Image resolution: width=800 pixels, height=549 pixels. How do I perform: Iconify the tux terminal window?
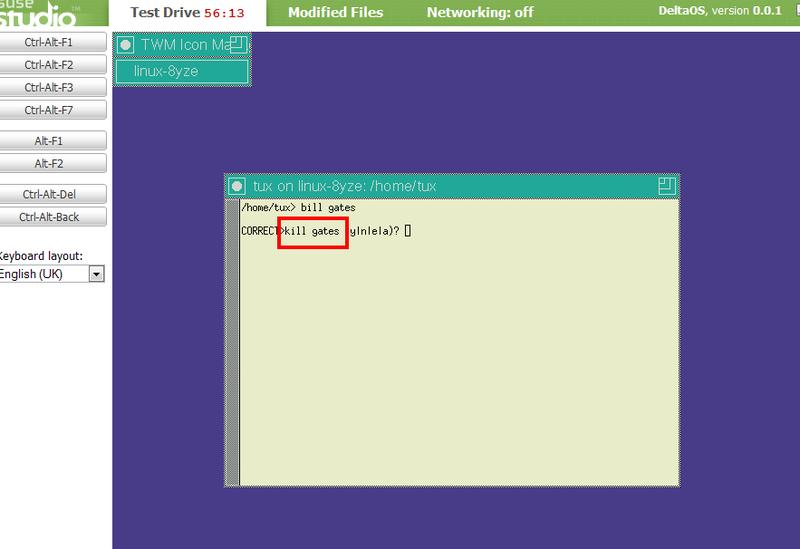[x=237, y=186]
